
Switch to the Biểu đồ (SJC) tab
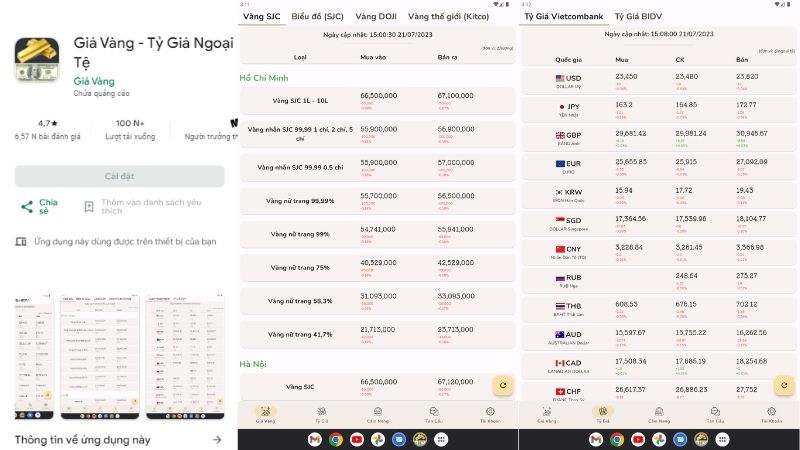317,16
